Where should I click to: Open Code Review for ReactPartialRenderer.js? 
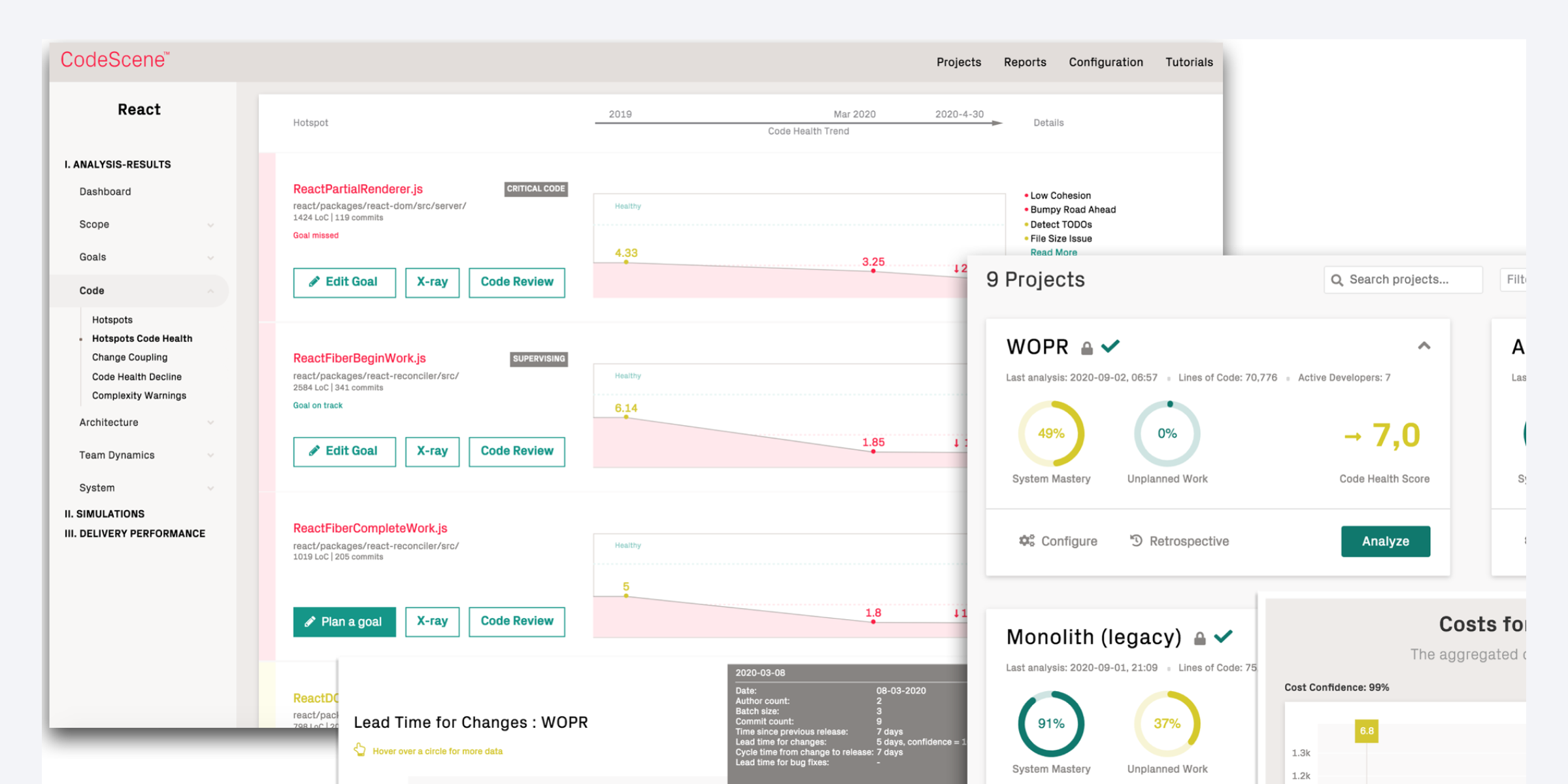tap(516, 282)
